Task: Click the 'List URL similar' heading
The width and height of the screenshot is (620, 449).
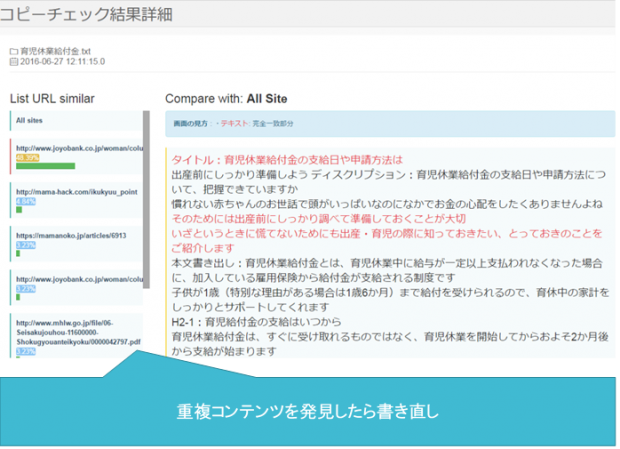Action: (52, 99)
